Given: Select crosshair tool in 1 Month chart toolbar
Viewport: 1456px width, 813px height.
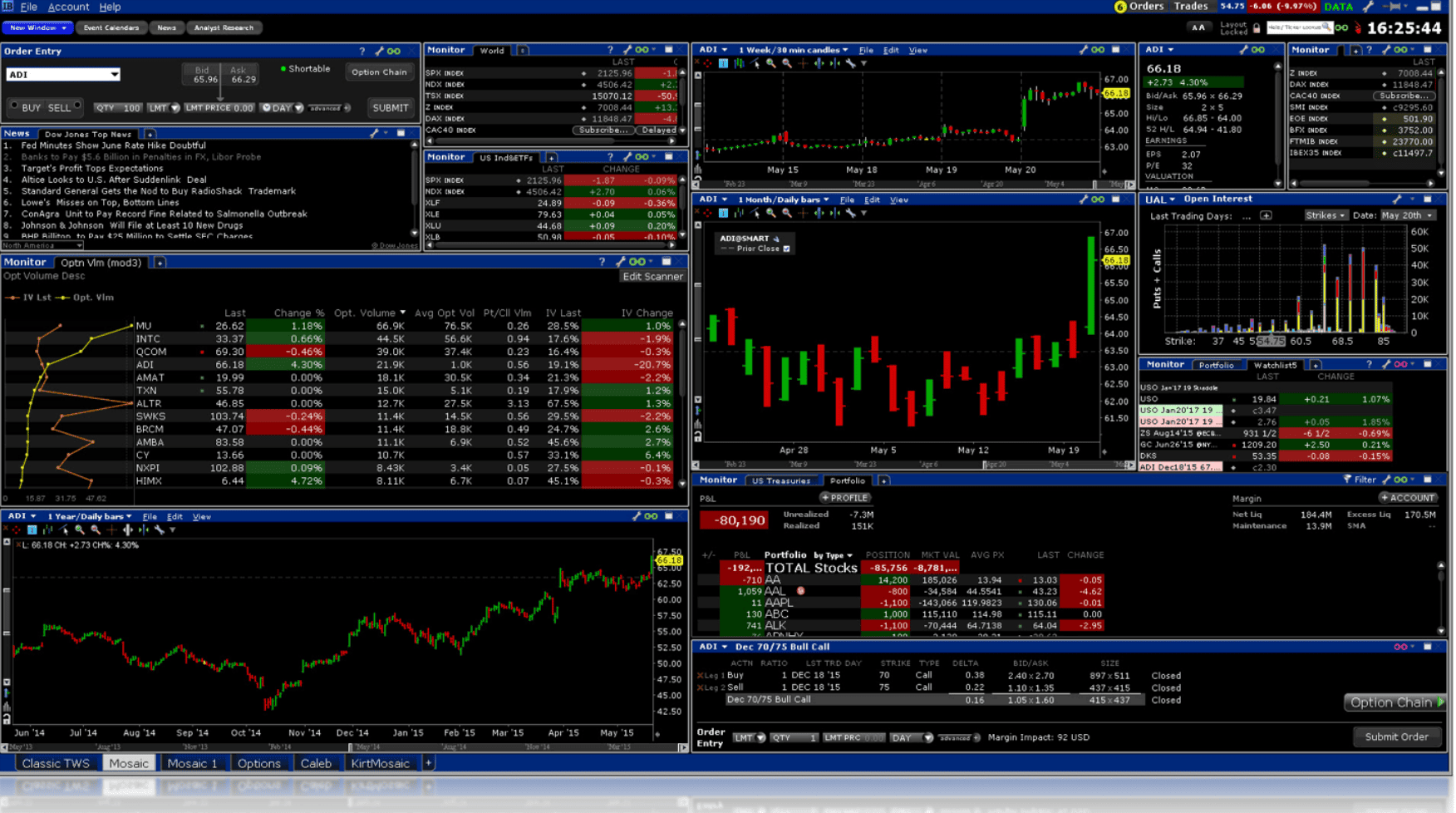Looking at the screenshot, I should pos(803,214).
